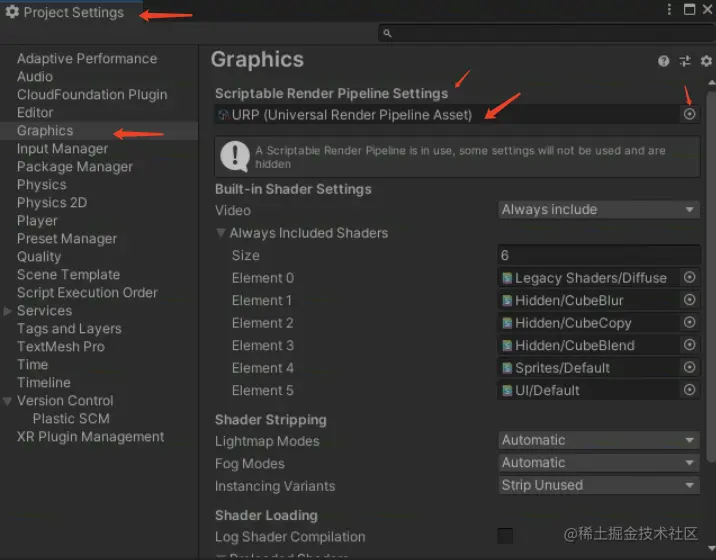Open the Graphics settings gear menu

point(706,61)
